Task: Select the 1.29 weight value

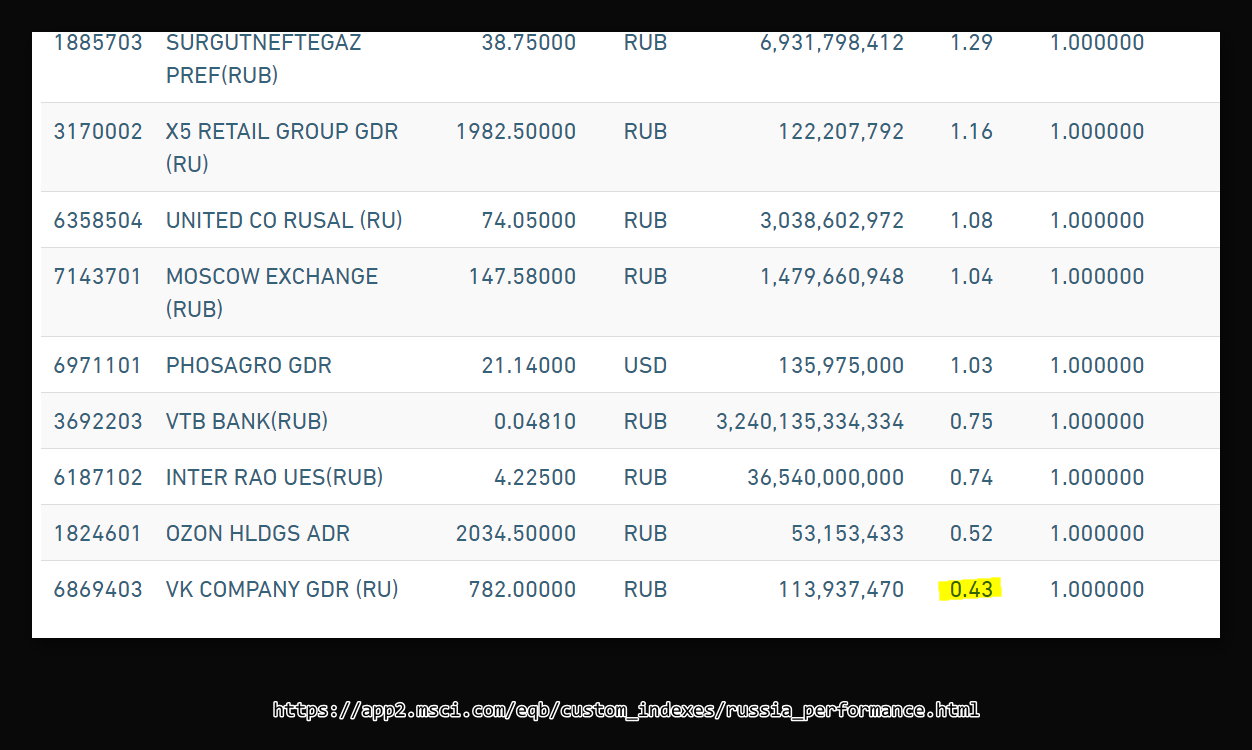Action: coord(971,43)
